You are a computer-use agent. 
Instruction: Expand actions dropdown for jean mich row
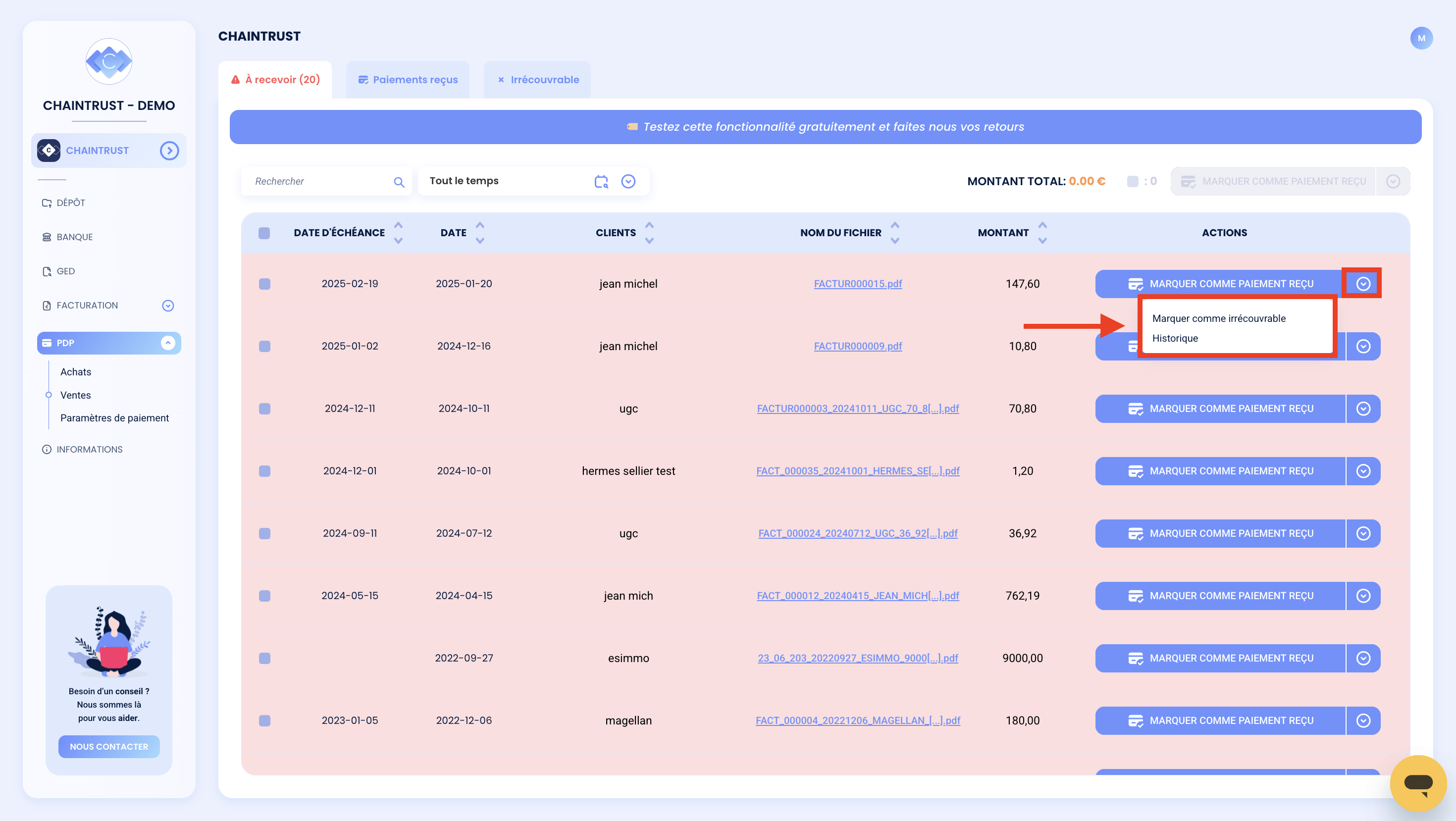[x=1363, y=596]
